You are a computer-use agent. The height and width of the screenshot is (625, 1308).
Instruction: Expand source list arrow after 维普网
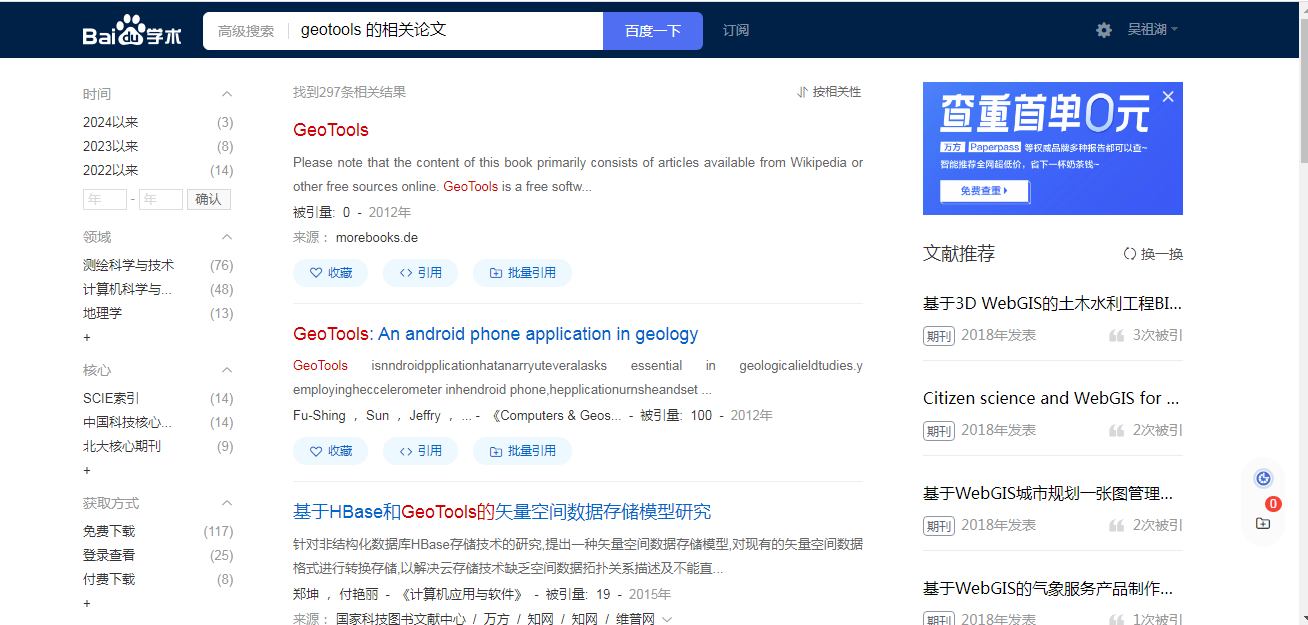667,620
